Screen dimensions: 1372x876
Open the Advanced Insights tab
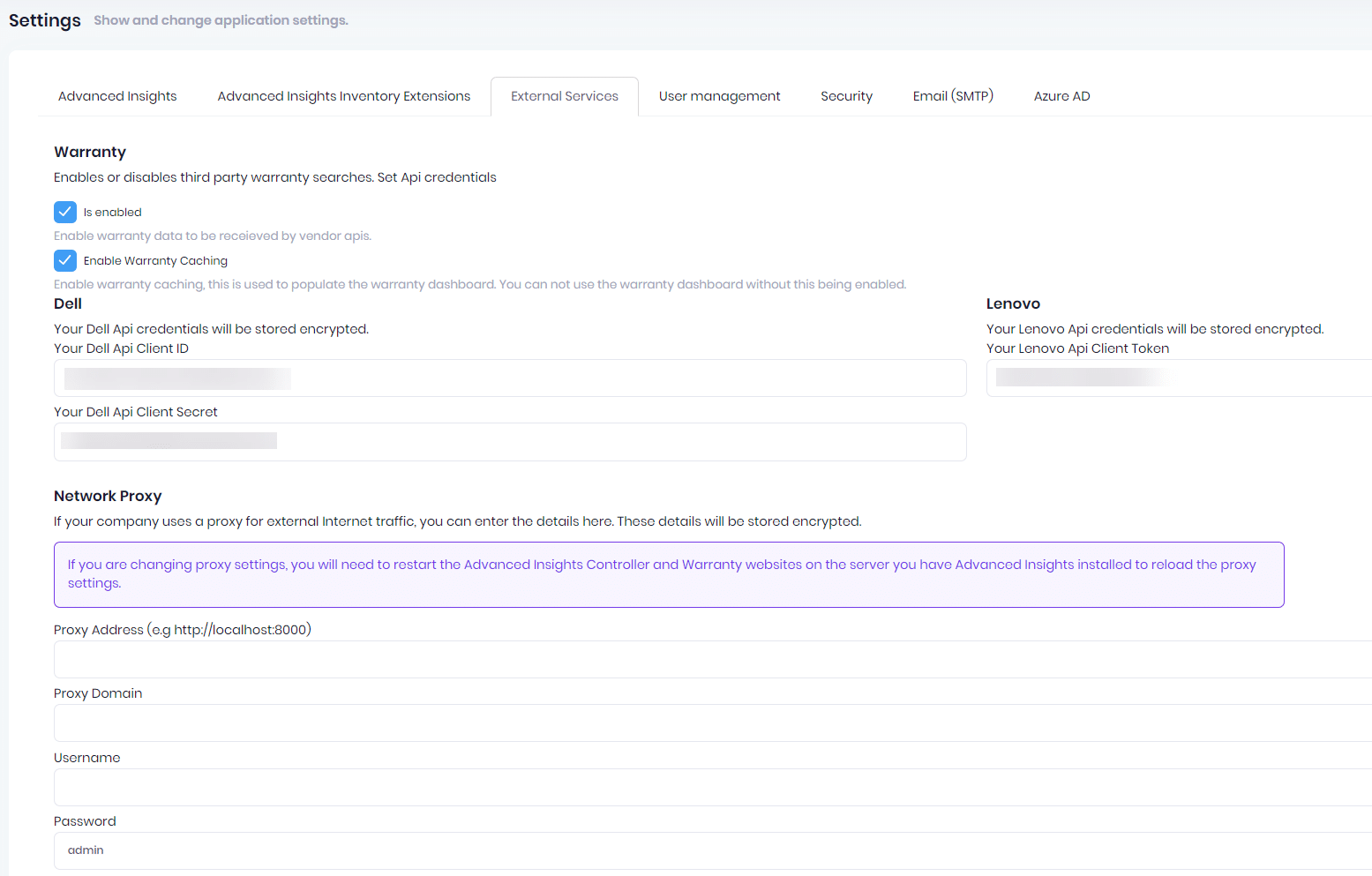(117, 96)
